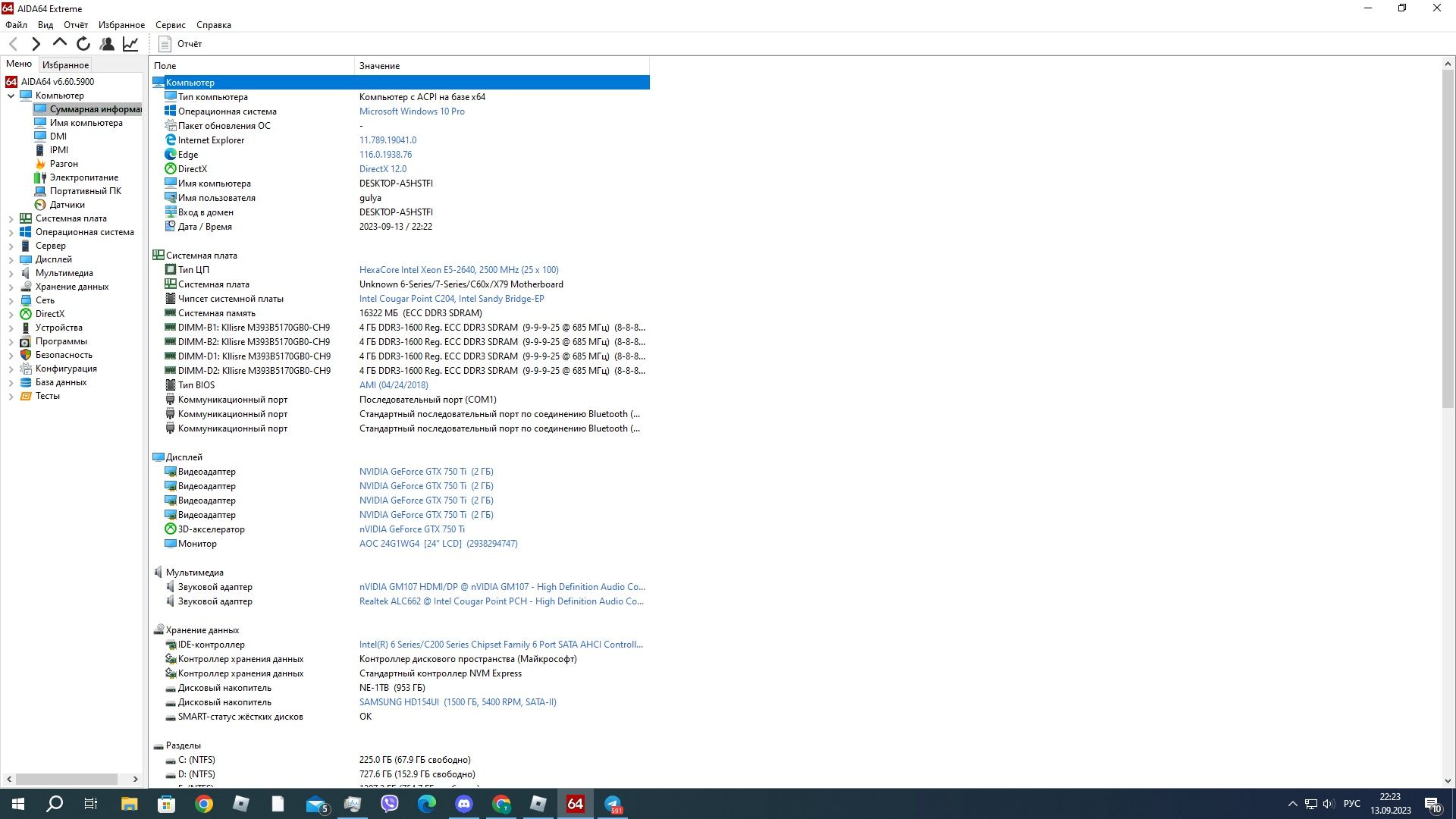The height and width of the screenshot is (819, 1456).
Task: Open the user profile toolbar icon
Action: (107, 44)
